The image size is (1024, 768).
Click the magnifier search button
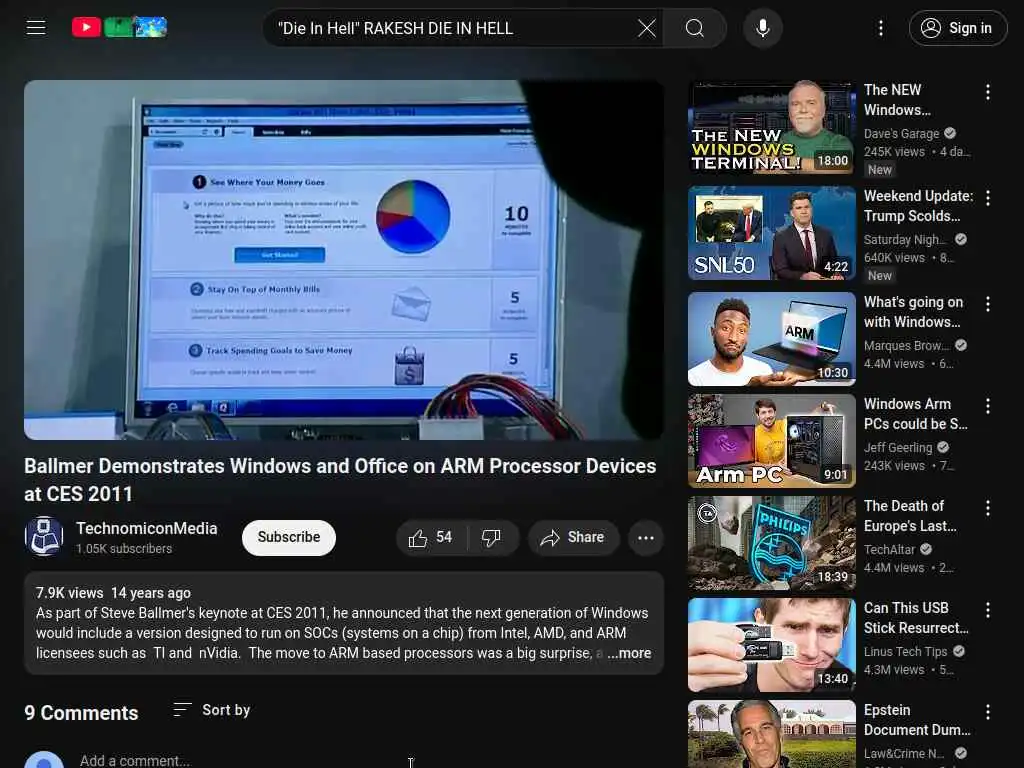click(x=695, y=28)
